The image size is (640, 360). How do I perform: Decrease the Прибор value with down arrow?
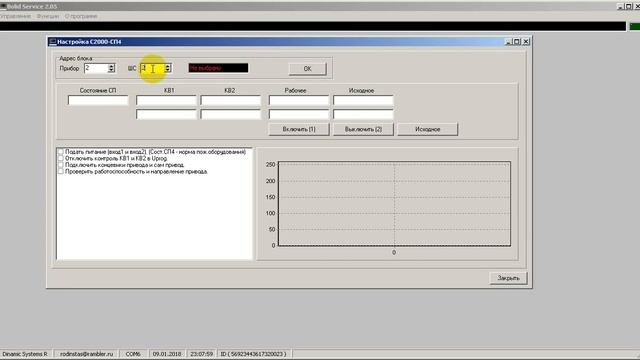click(111, 71)
